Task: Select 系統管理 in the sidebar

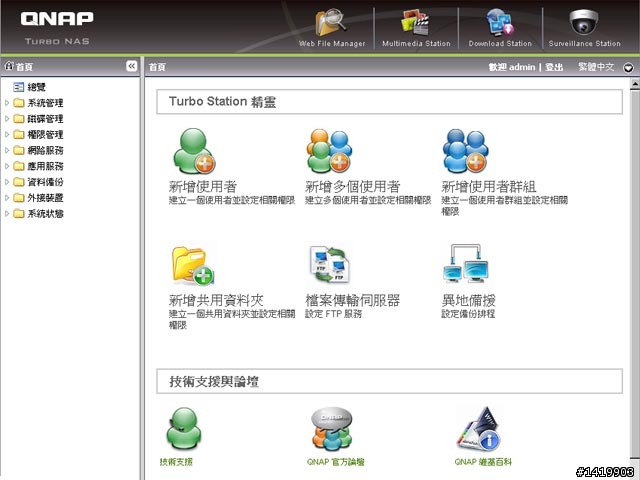Action: tap(45, 103)
